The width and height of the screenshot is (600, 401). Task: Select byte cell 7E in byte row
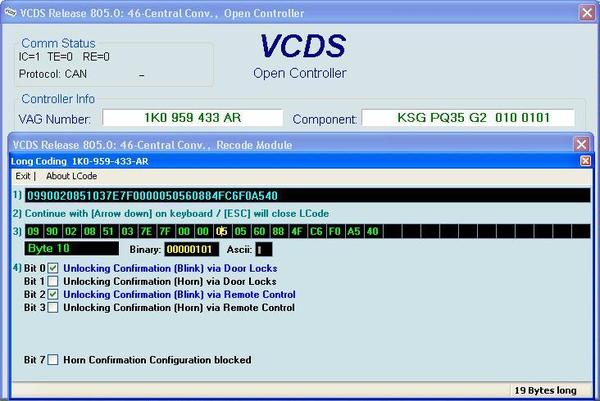(146, 231)
